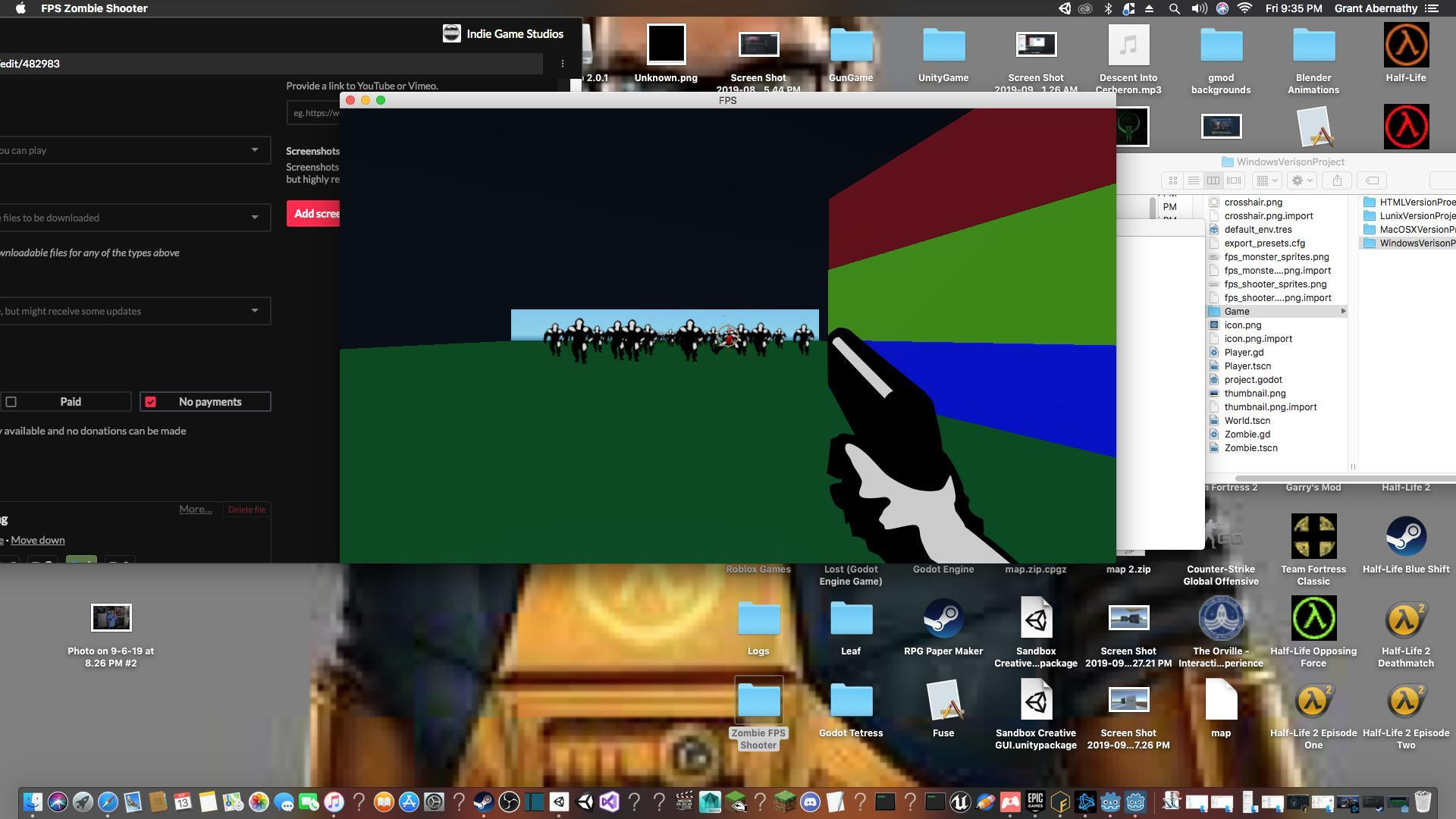Open Spotlight search in menu bar
Viewport: 1456px width, 819px height.
click(x=1174, y=8)
